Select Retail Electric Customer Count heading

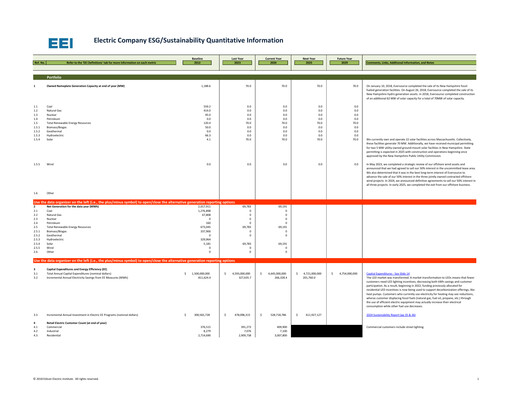[x=76, y=323]
